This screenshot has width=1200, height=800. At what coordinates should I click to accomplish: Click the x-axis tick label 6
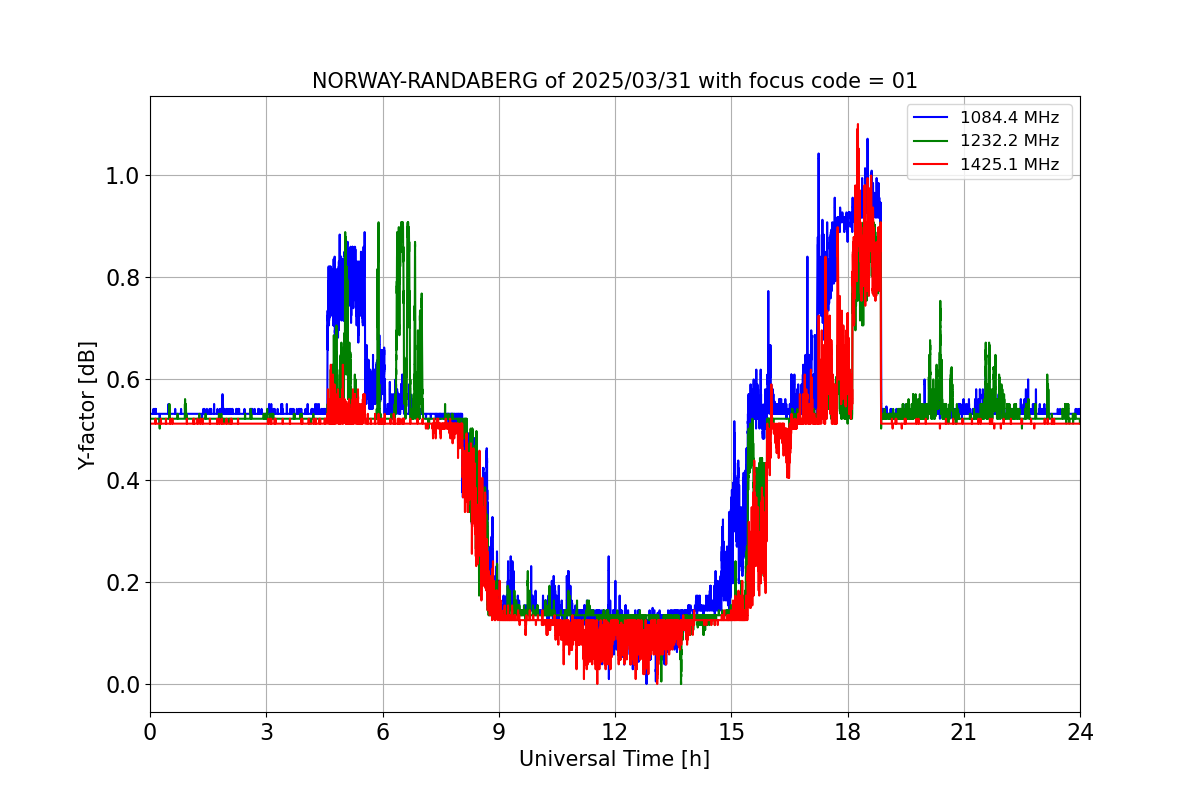(x=382, y=732)
